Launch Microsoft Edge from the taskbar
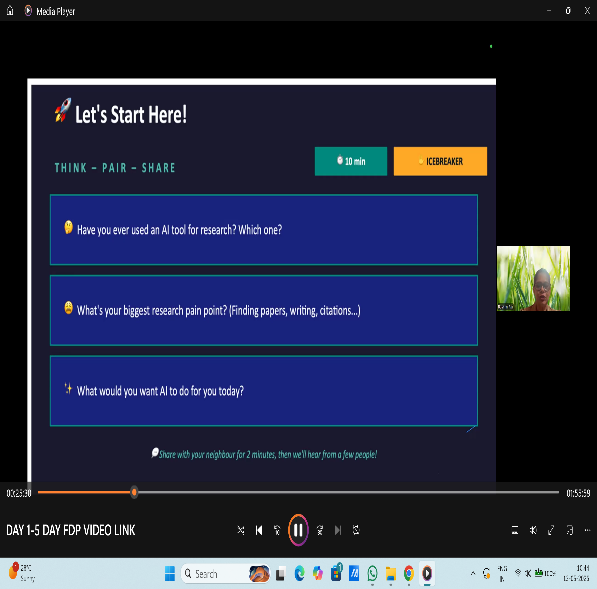597x589 pixels. tap(300, 573)
